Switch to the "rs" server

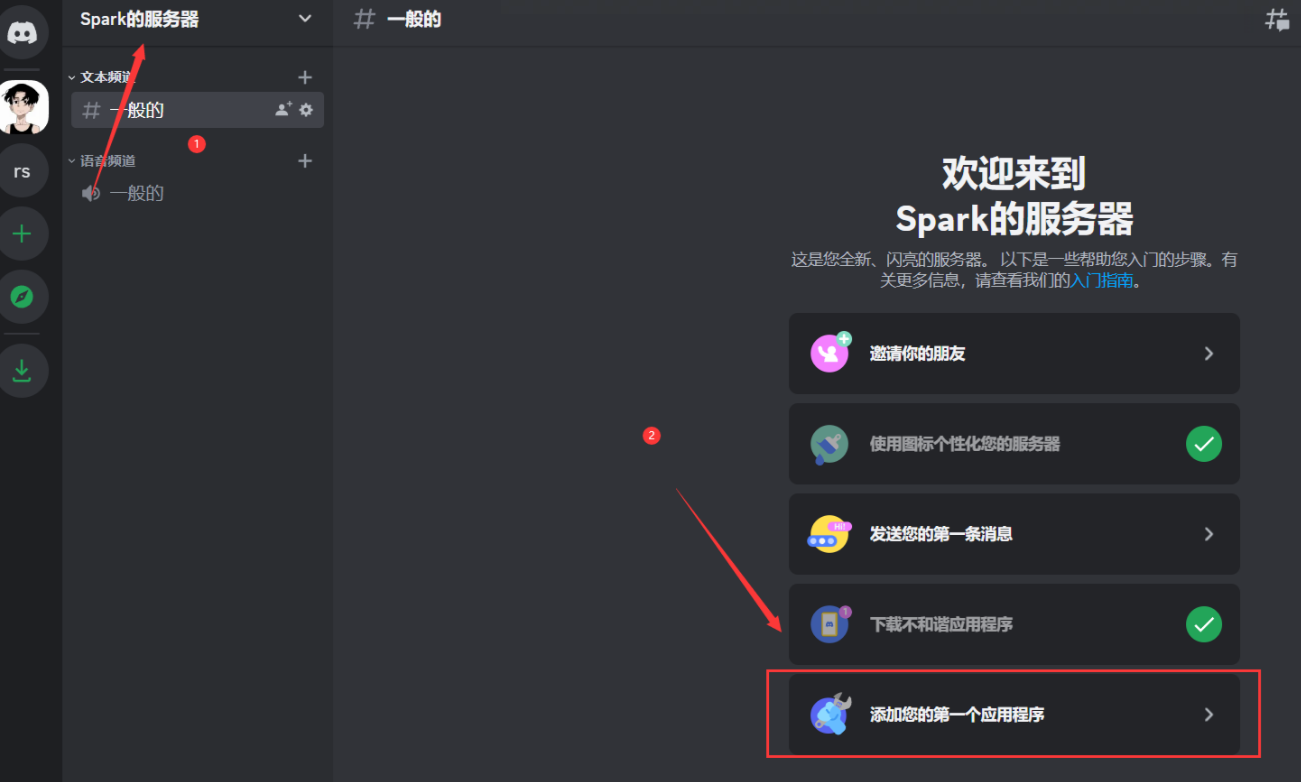[22, 171]
